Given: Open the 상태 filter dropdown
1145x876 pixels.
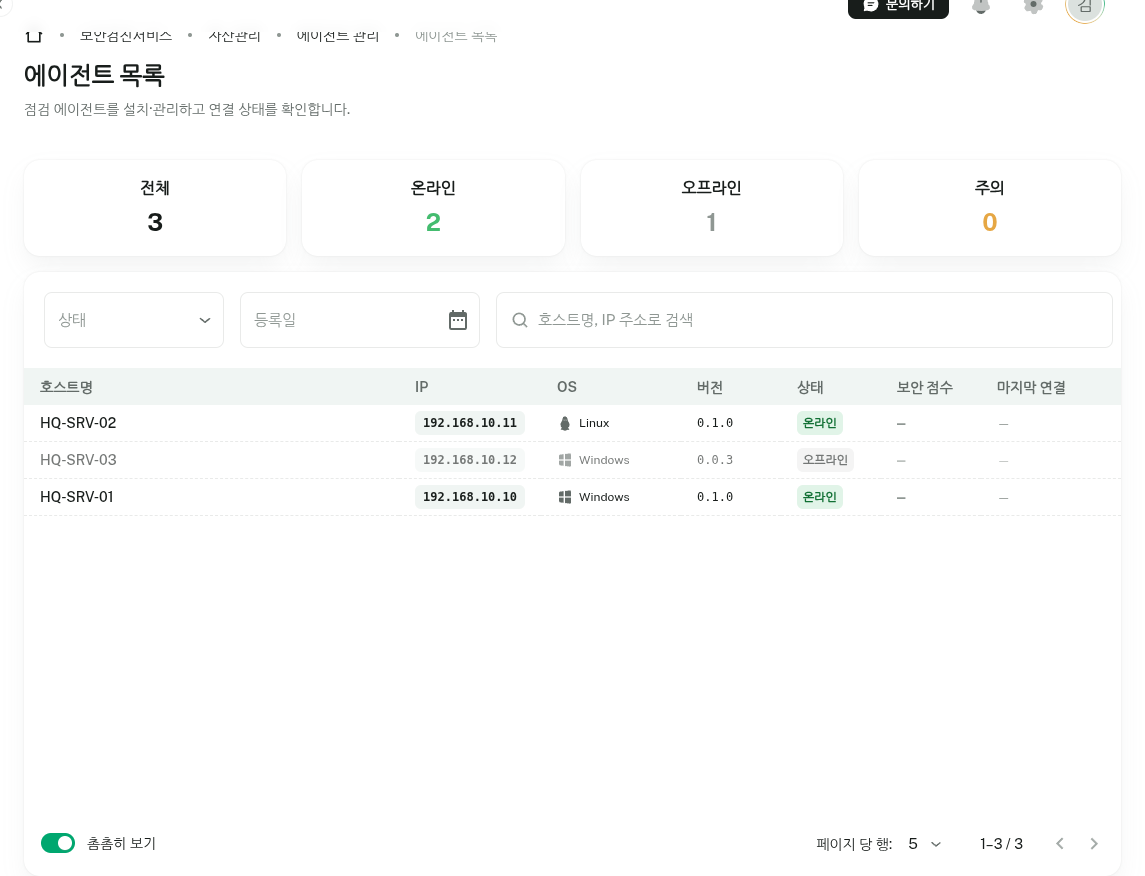Looking at the screenshot, I should pyautogui.click(x=134, y=320).
